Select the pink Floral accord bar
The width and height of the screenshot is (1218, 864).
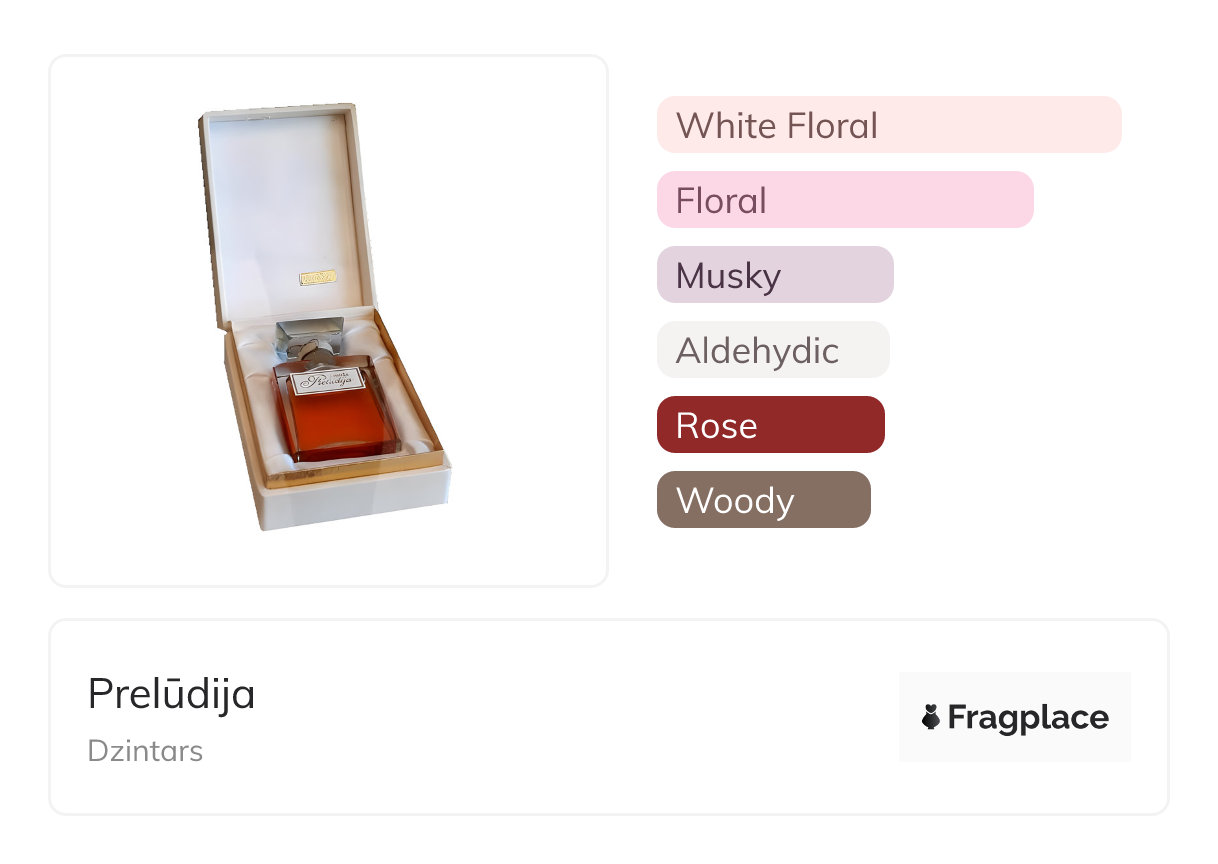click(x=844, y=200)
